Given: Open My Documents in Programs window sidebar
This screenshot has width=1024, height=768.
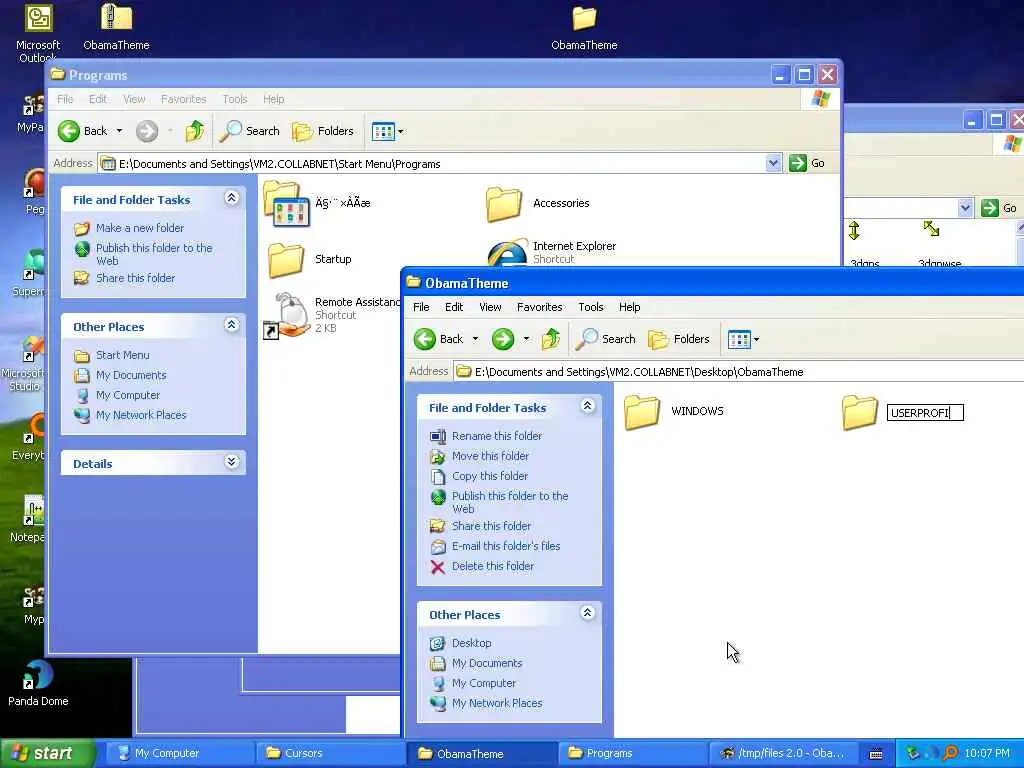Looking at the screenshot, I should (x=131, y=376).
